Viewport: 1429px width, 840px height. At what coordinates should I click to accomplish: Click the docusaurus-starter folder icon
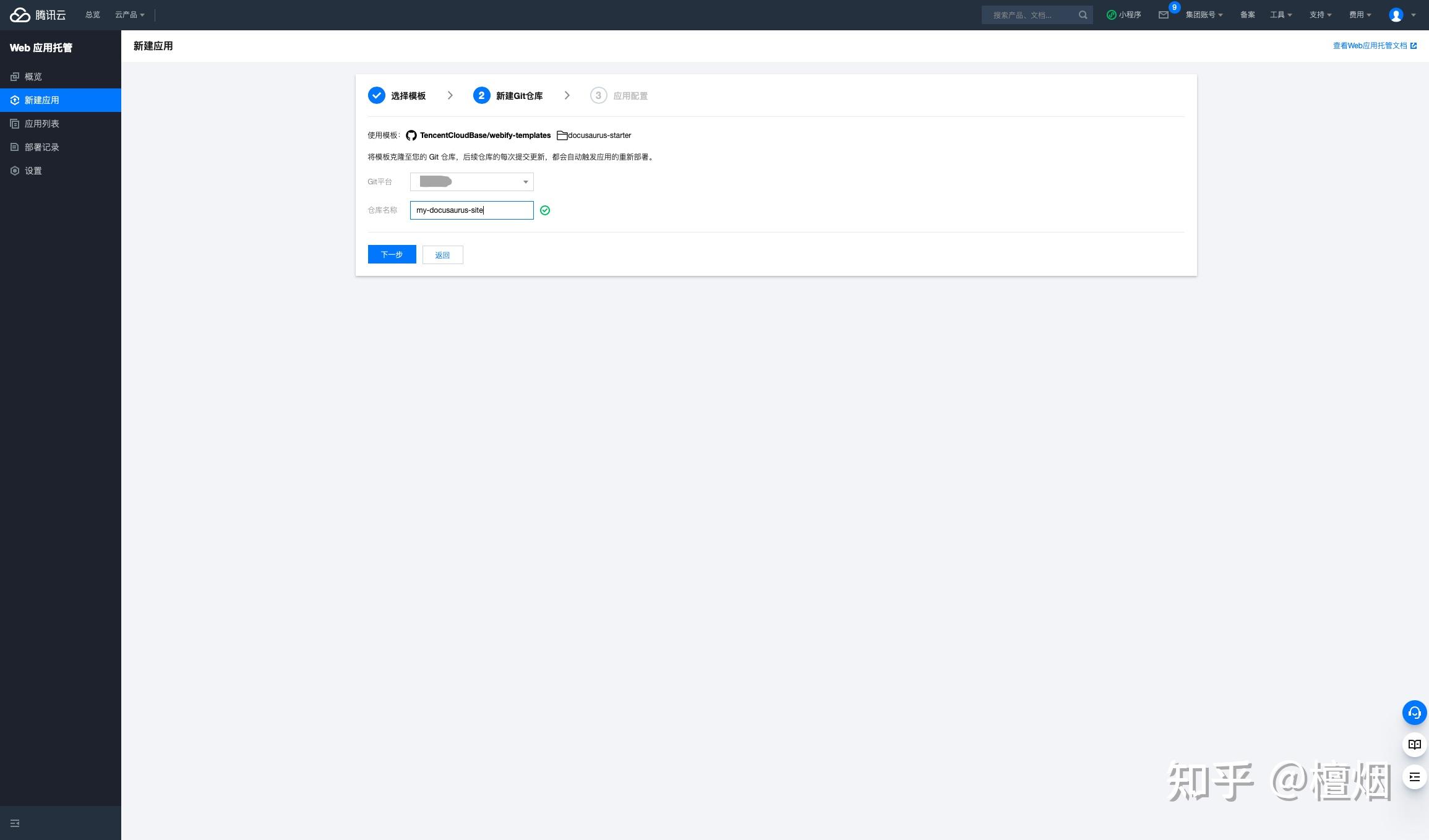point(562,135)
